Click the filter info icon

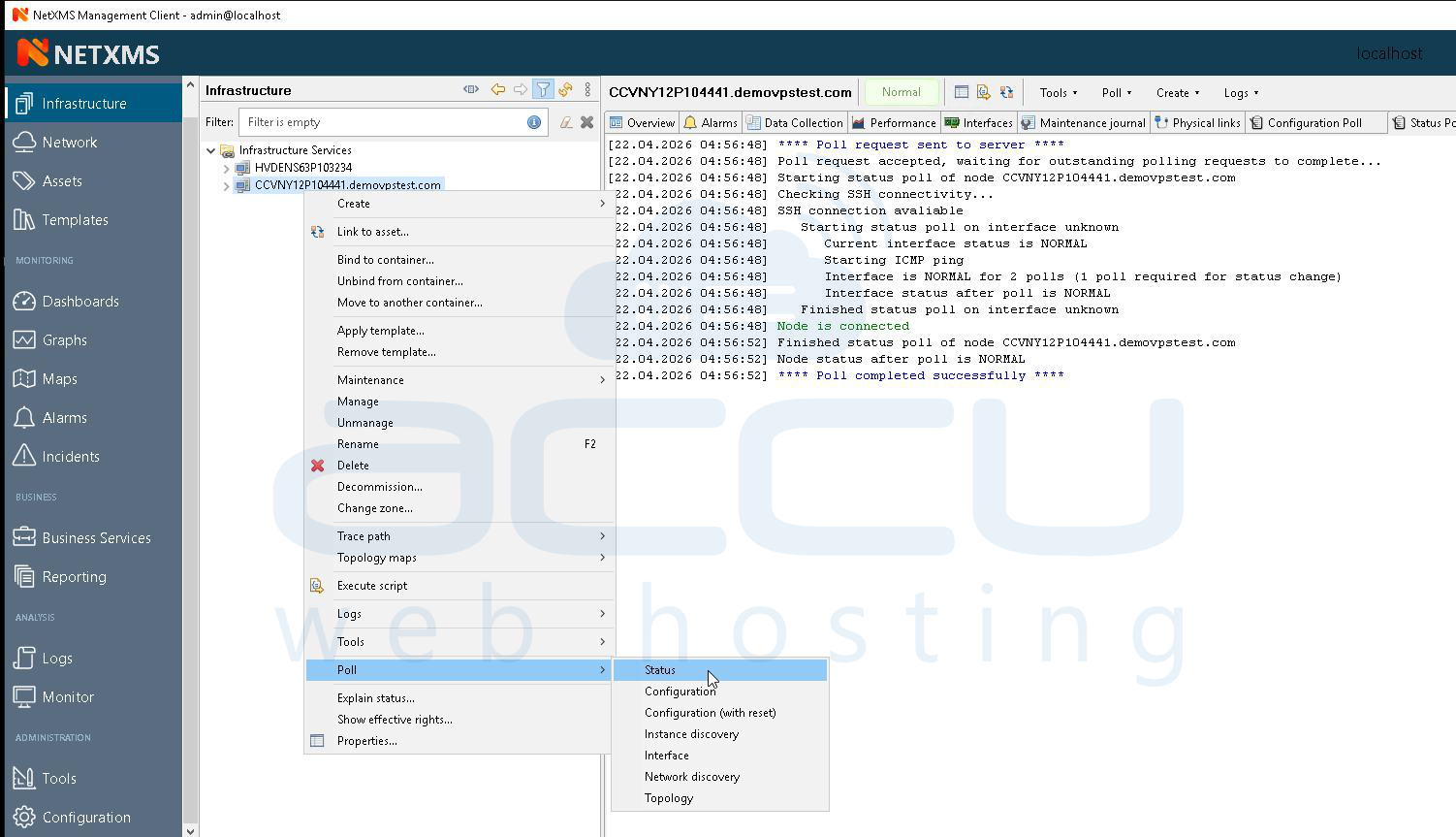(x=534, y=122)
